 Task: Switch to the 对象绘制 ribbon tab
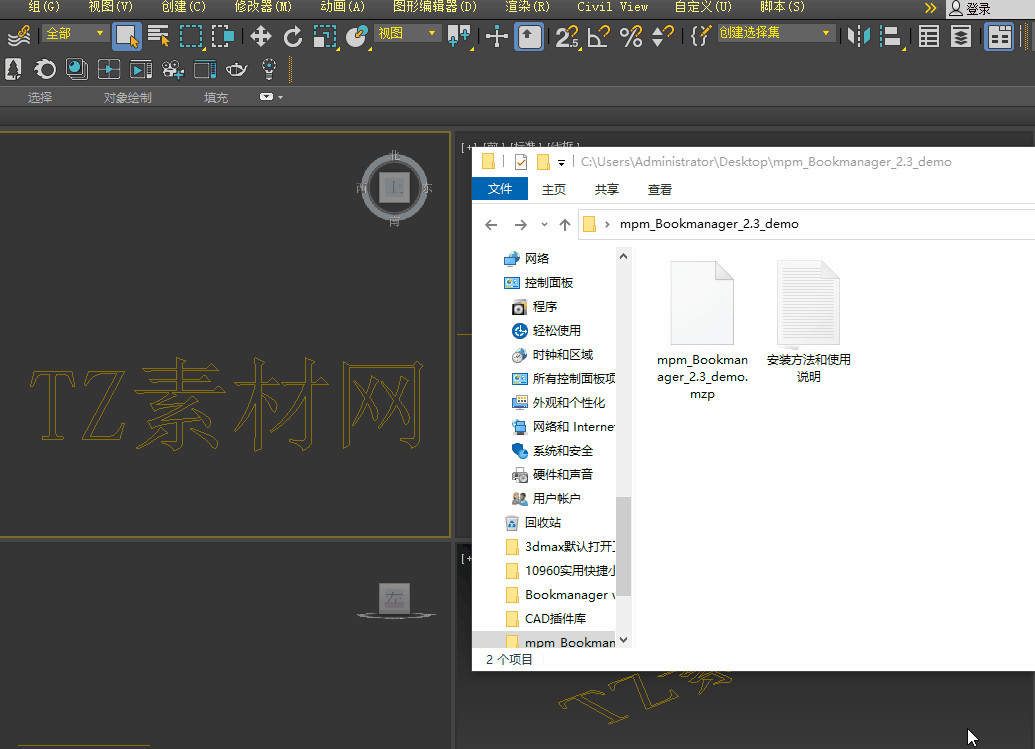coord(127,98)
